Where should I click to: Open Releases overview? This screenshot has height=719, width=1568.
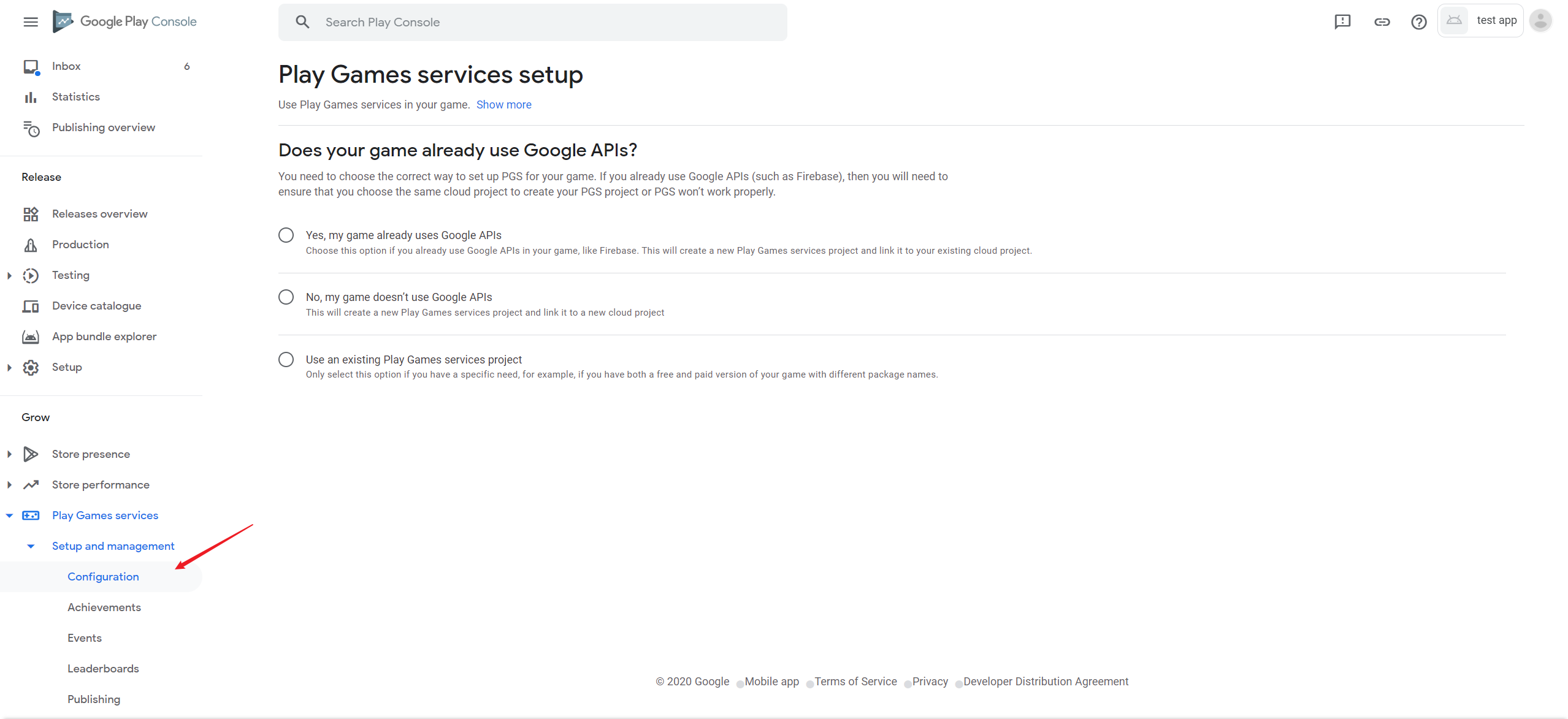click(101, 214)
